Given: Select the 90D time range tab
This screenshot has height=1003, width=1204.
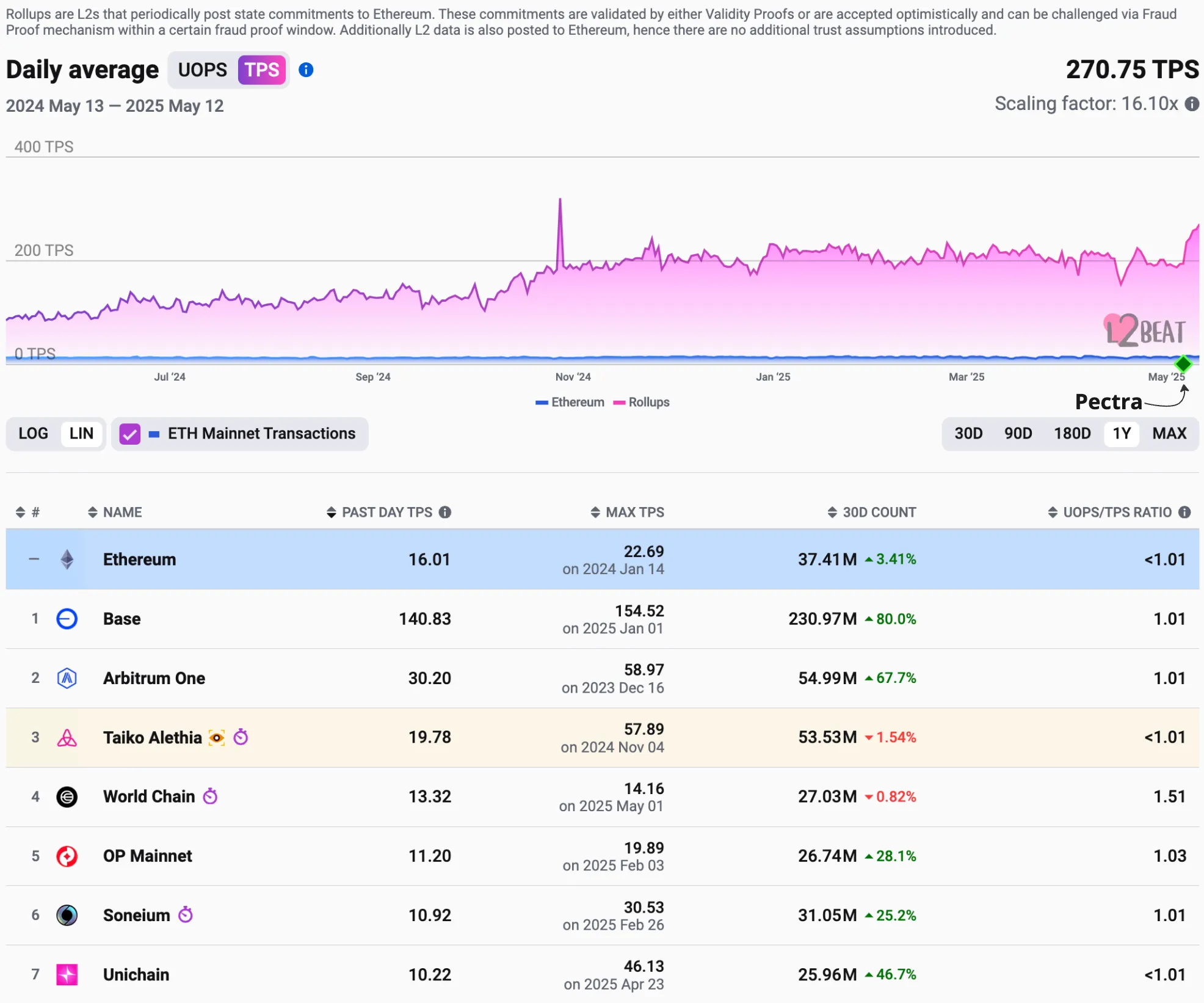Looking at the screenshot, I should point(1018,434).
